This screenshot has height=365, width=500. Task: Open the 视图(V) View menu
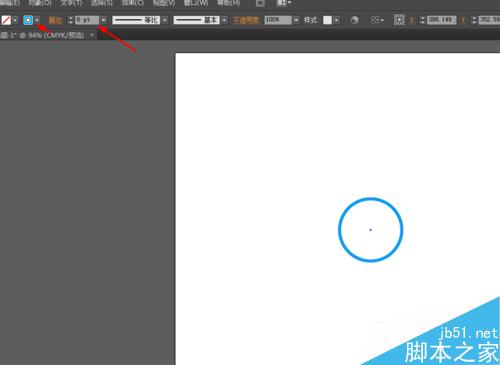[x=164, y=3]
